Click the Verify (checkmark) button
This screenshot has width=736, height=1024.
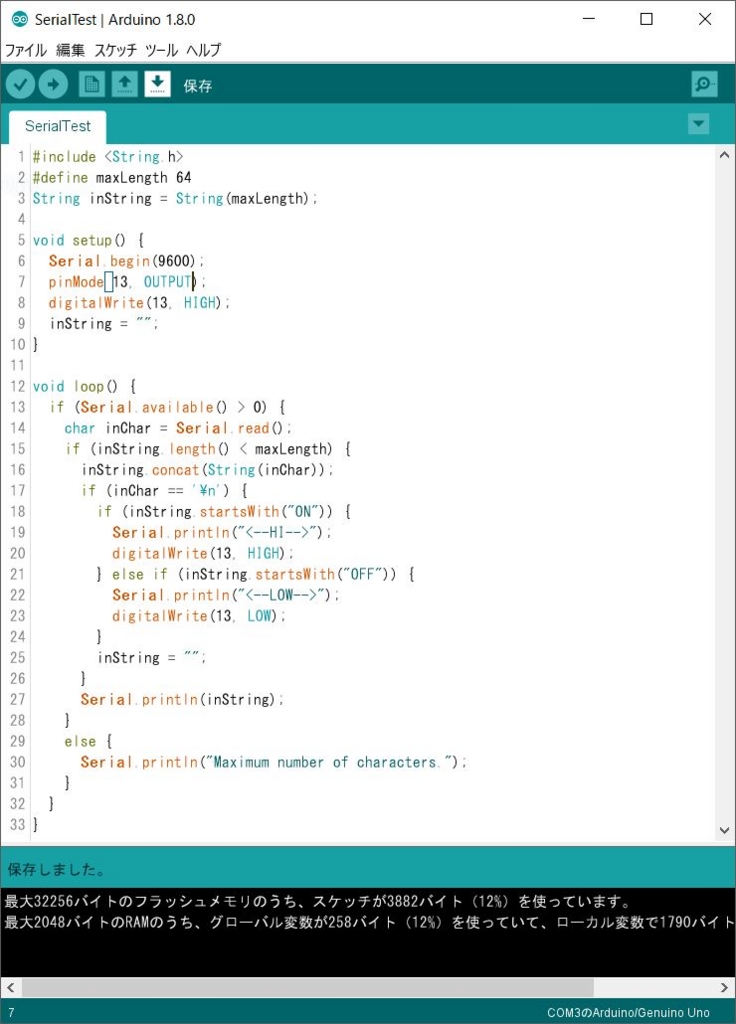click(x=20, y=84)
